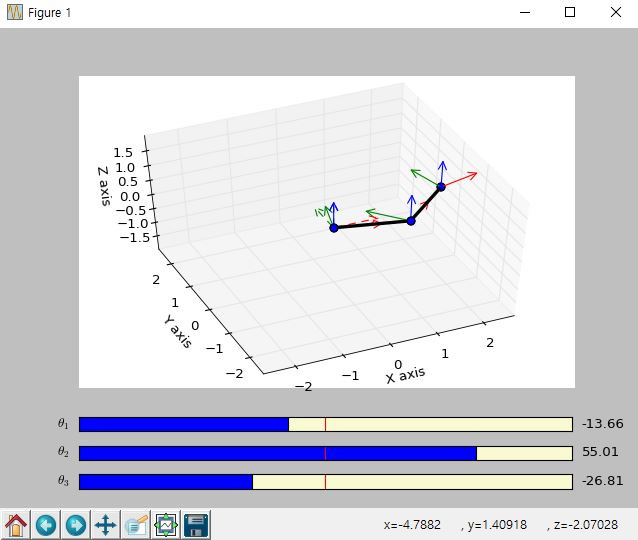This screenshot has height=540, width=638.
Task: Click the θ1 value -13.66
Action: 603,424
